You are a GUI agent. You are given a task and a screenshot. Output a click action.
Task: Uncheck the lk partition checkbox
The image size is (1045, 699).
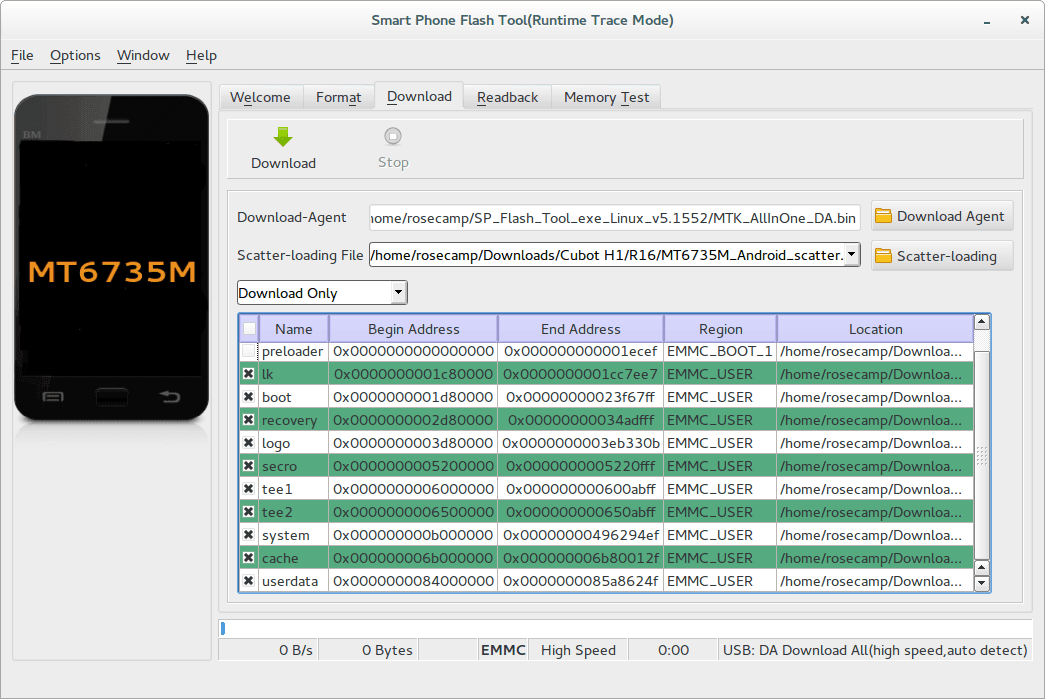[249, 374]
